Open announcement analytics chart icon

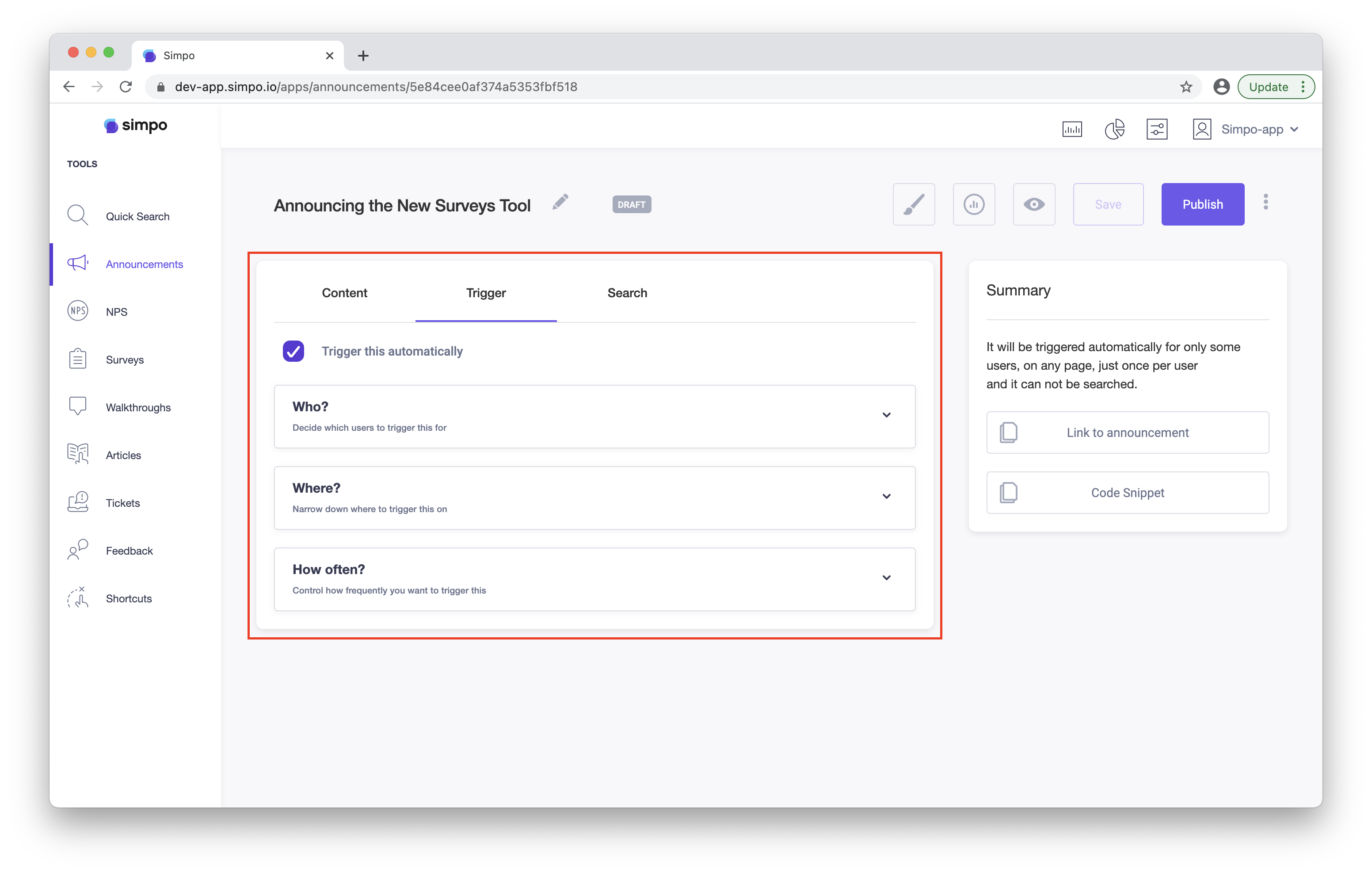pos(974,204)
